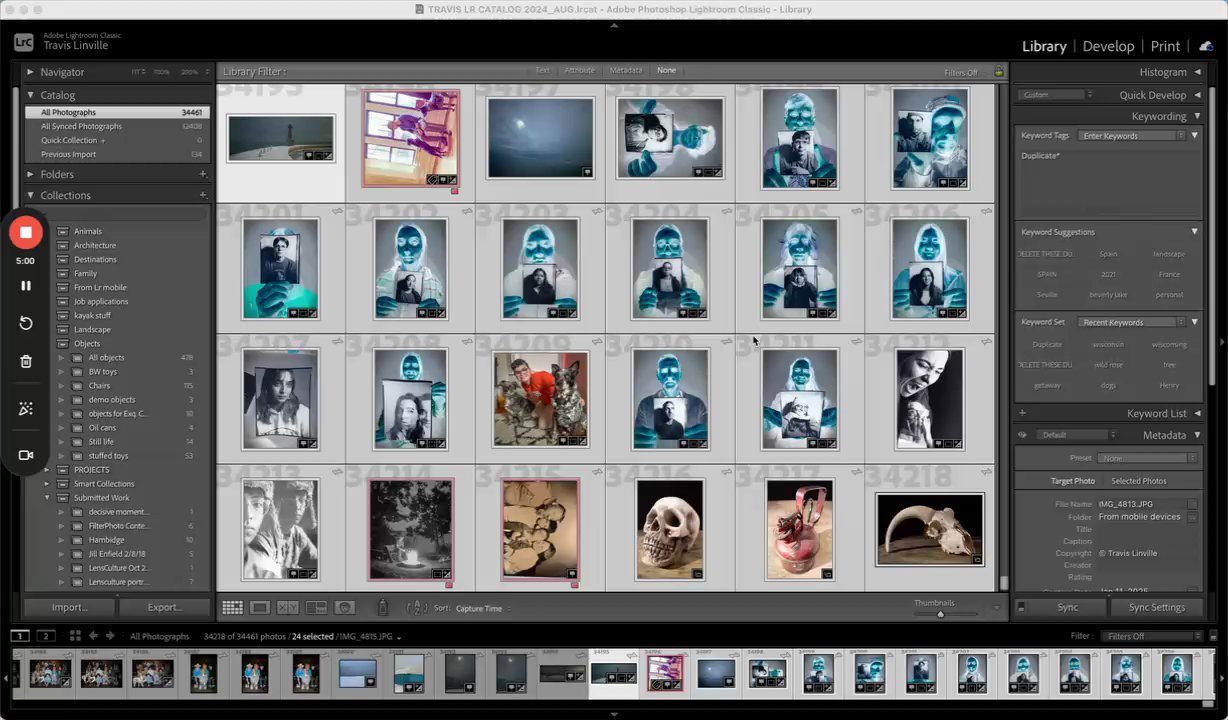Select the Chairs collection
1228x720 pixels.
[99, 385]
